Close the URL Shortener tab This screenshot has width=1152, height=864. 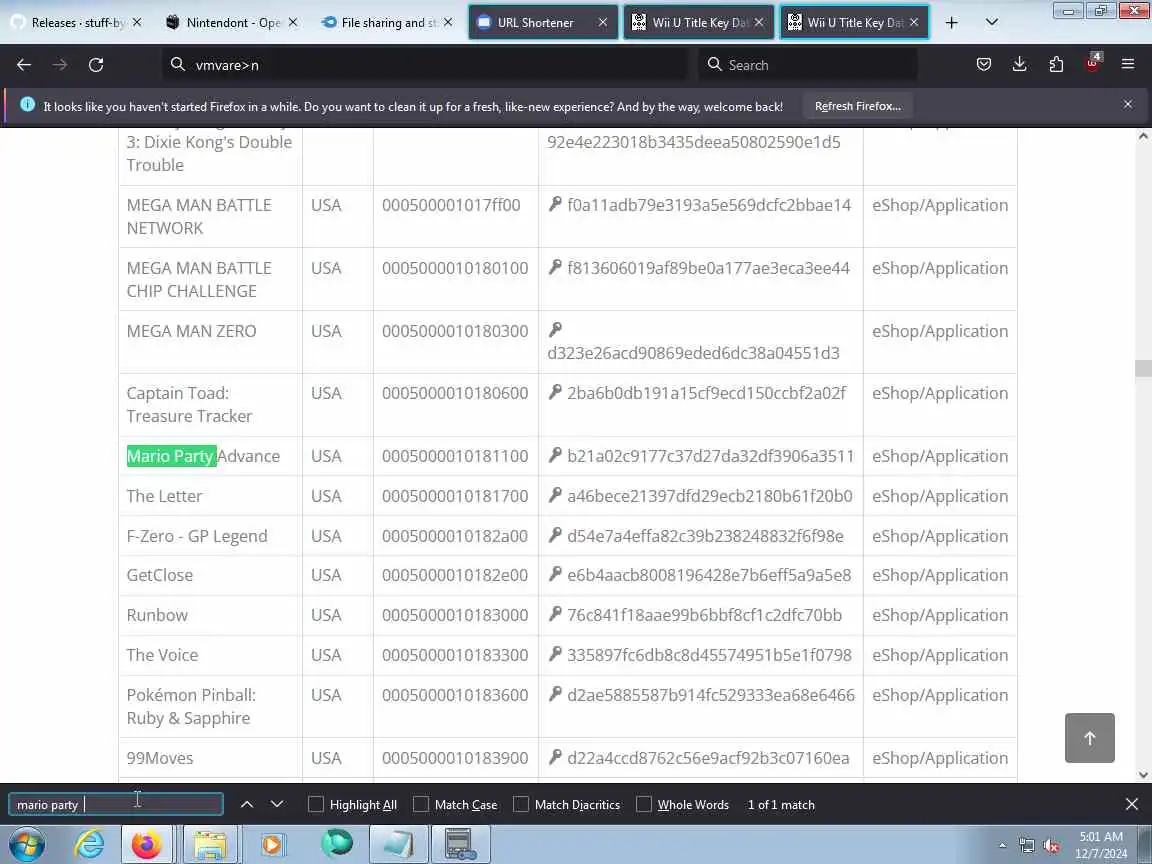(x=603, y=23)
